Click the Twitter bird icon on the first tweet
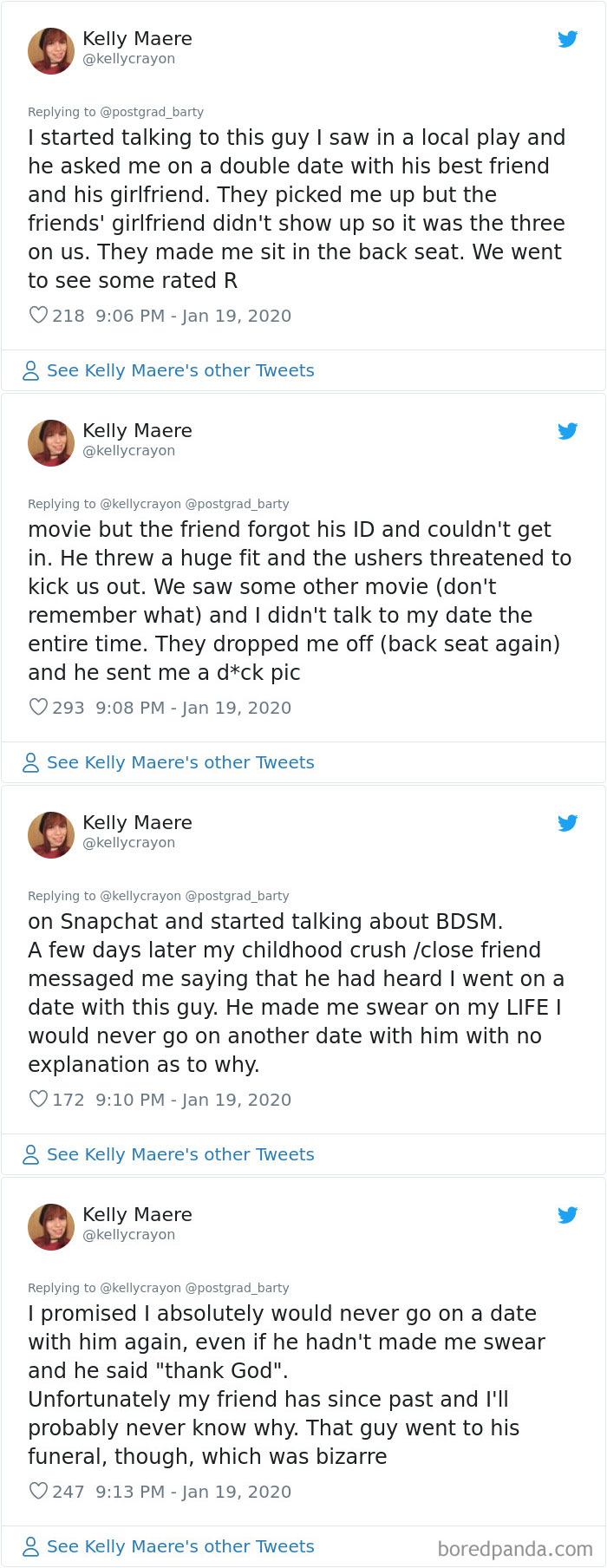 (568, 39)
